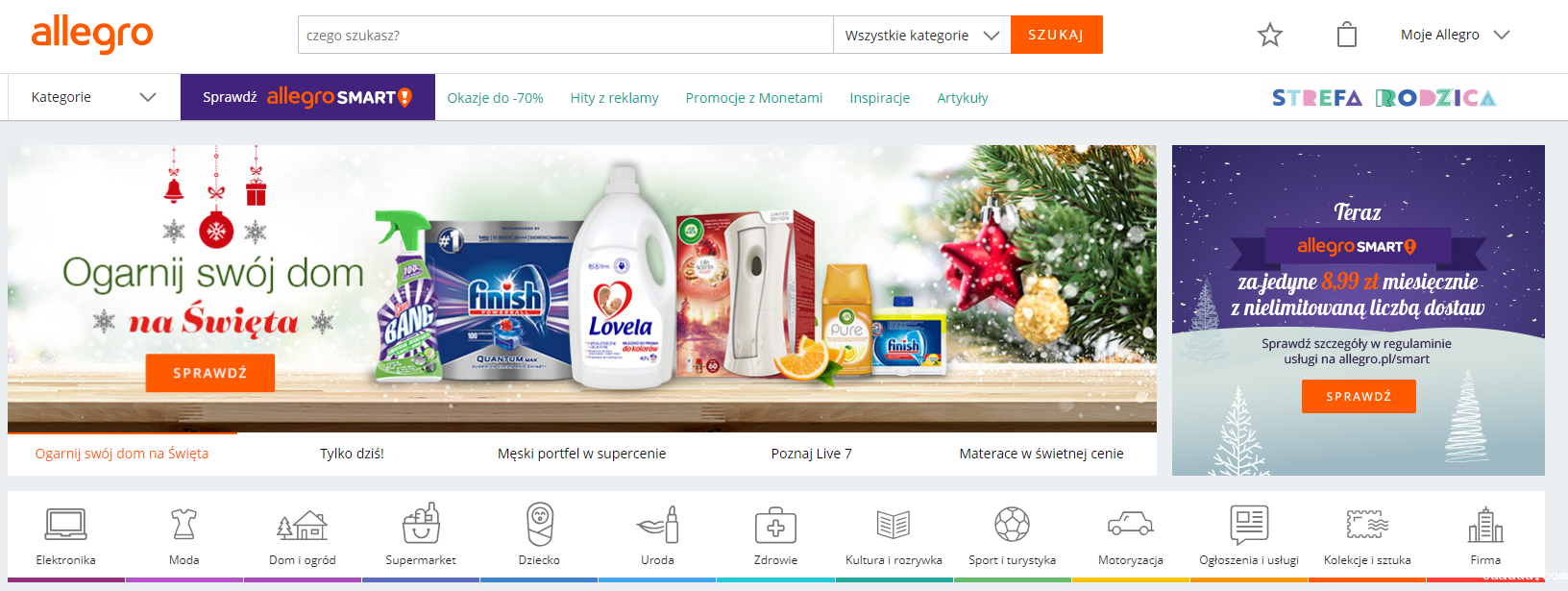The image size is (1568, 591).
Task: Switch to the Tylko dziś! banner tab
Action: pyautogui.click(x=352, y=454)
